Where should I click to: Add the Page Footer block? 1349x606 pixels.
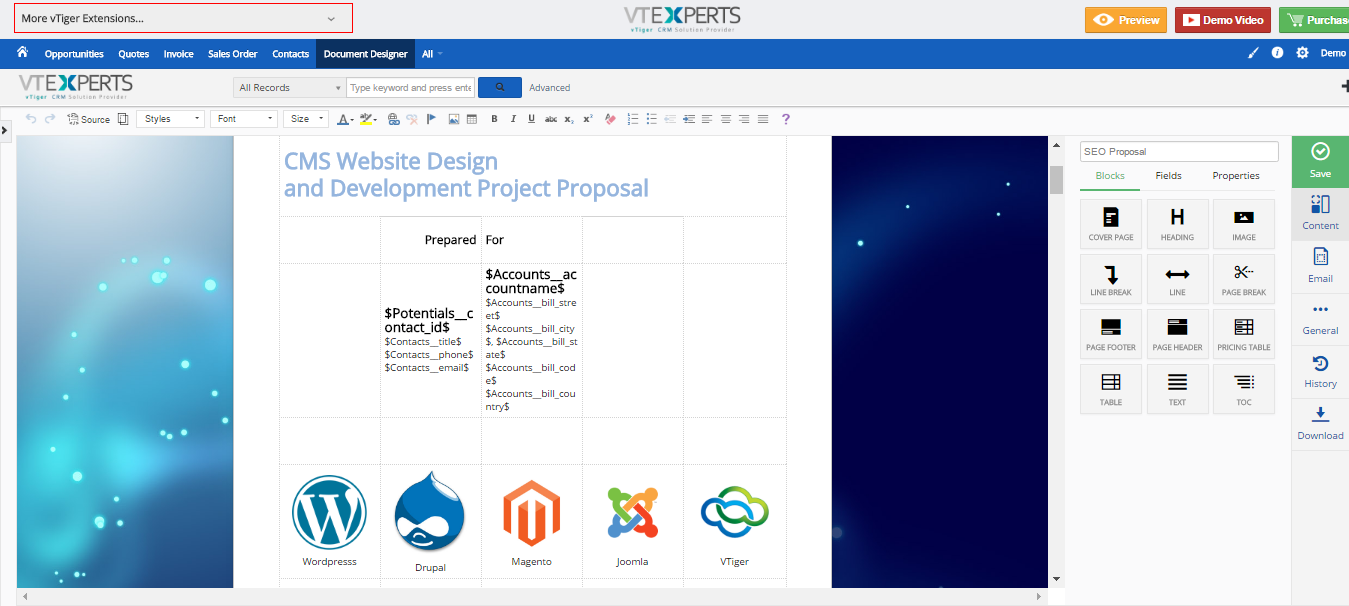tap(1111, 334)
